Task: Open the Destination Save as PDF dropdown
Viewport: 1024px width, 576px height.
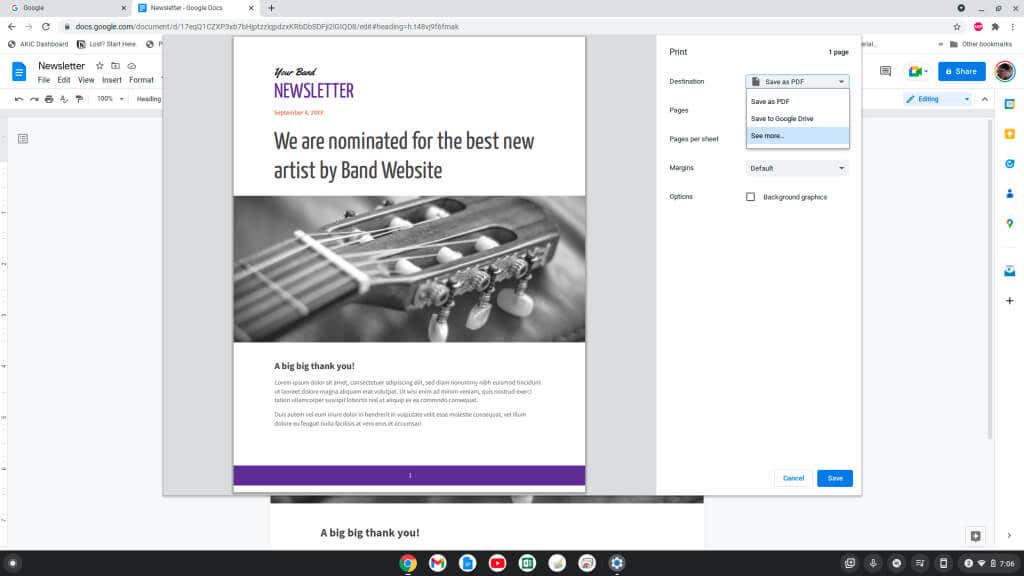Action: tap(797, 82)
